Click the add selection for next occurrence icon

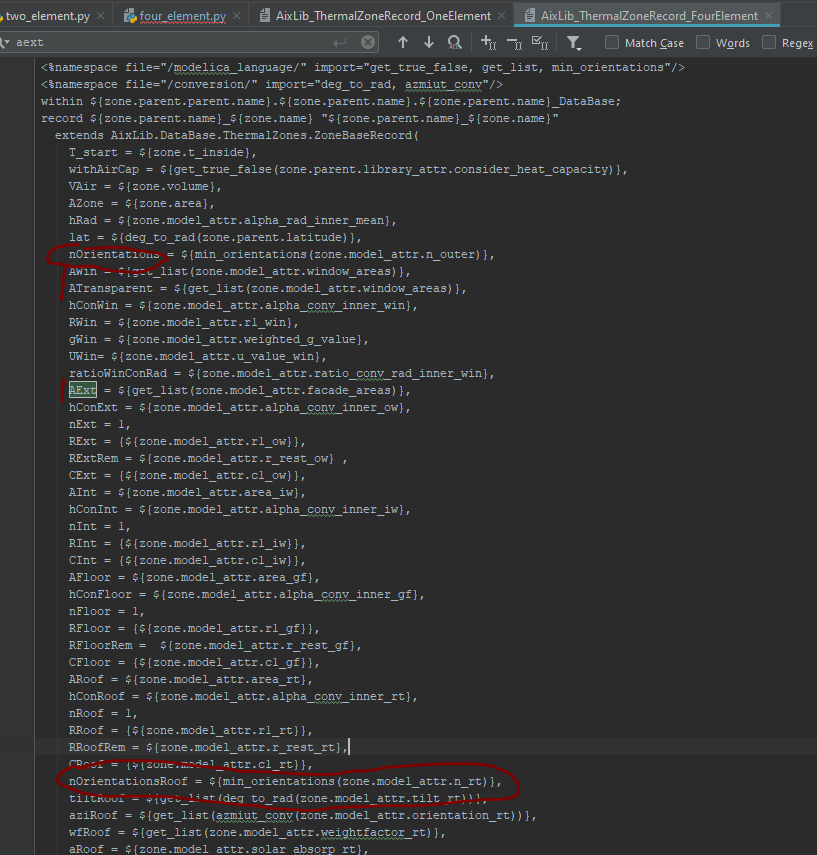[x=484, y=42]
